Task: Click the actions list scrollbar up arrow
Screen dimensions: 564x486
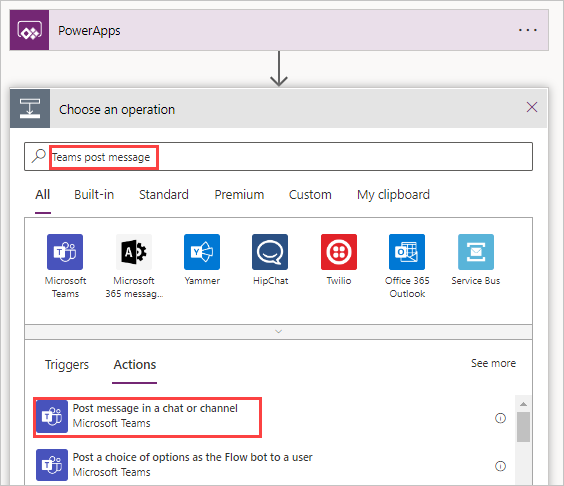Action: pyautogui.click(x=523, y=404)
